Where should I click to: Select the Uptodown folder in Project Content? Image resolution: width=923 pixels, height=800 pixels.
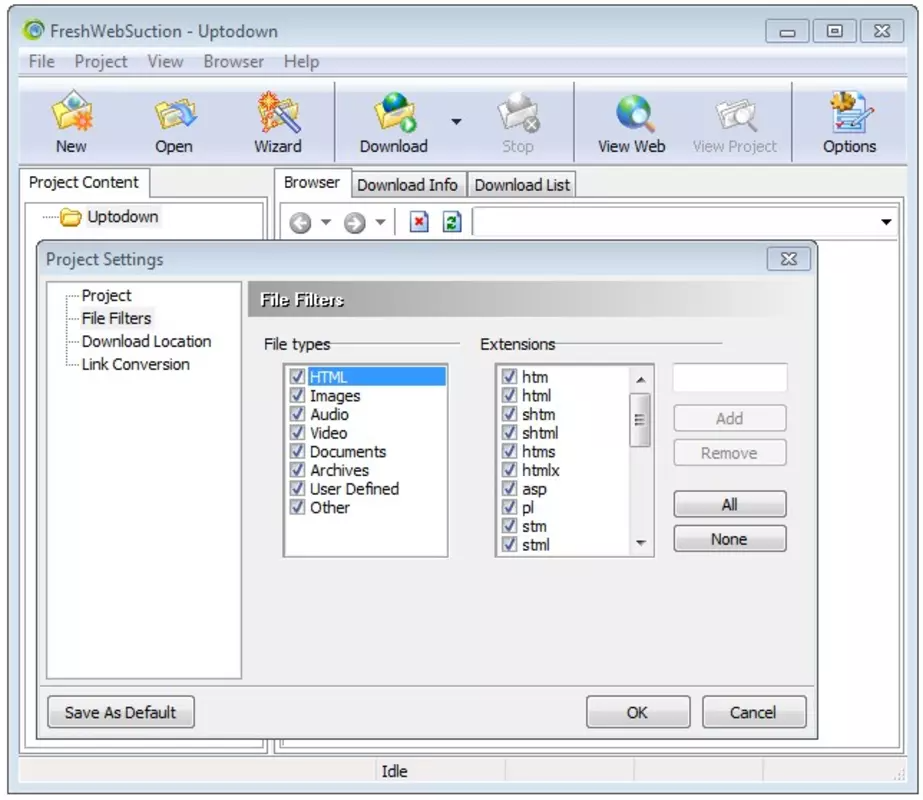tap(110, 217)
